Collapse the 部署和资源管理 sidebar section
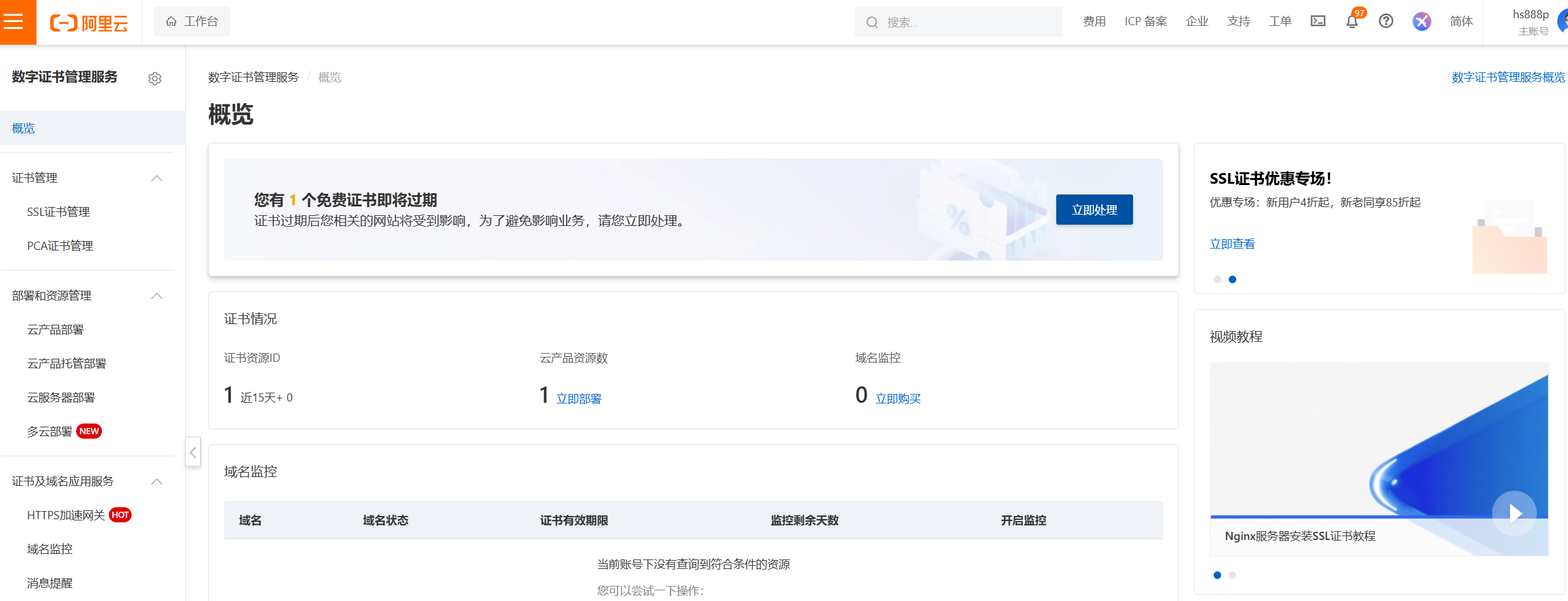This screenshot has height=601, width=1568. click(157, 296)
